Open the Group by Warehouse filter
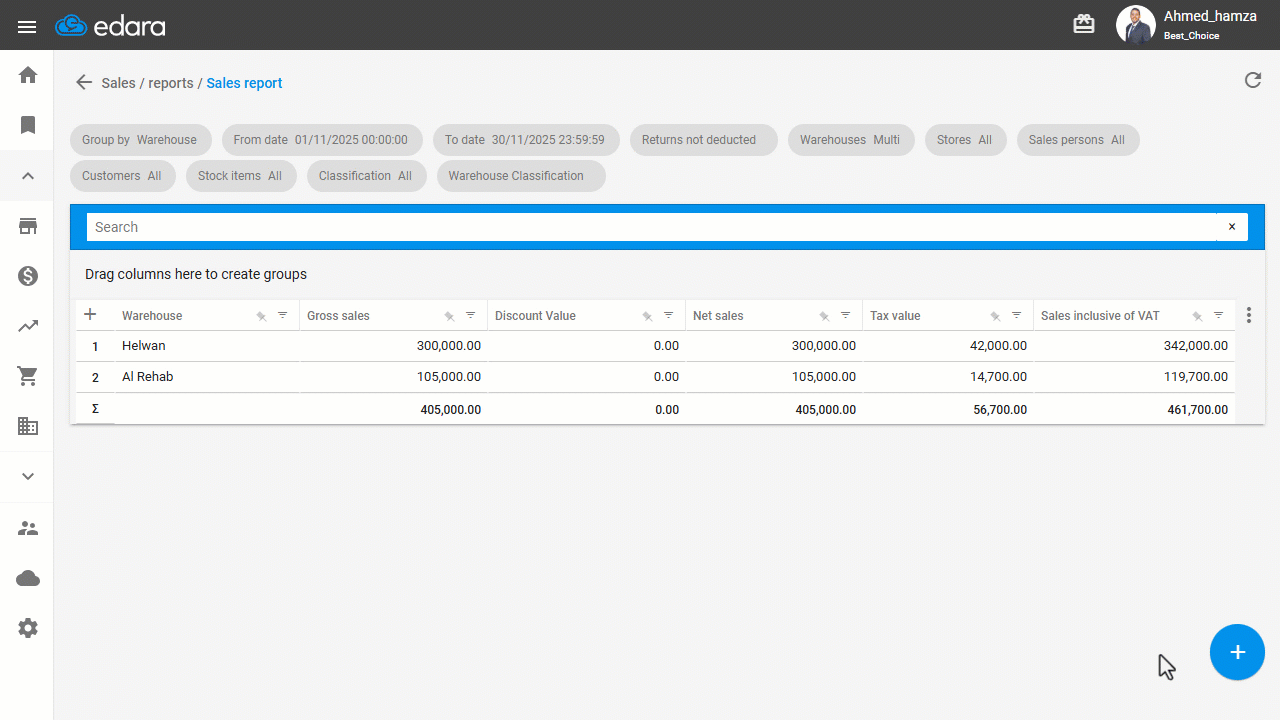Screen dimensions: 1280x720 tap(140, 140)
